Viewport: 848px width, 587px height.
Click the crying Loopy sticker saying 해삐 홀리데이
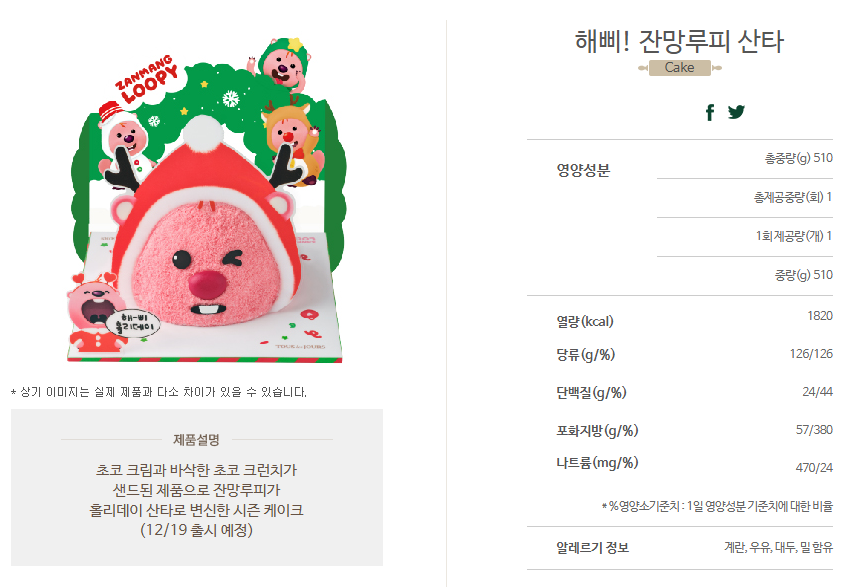[x=112, y=315]
